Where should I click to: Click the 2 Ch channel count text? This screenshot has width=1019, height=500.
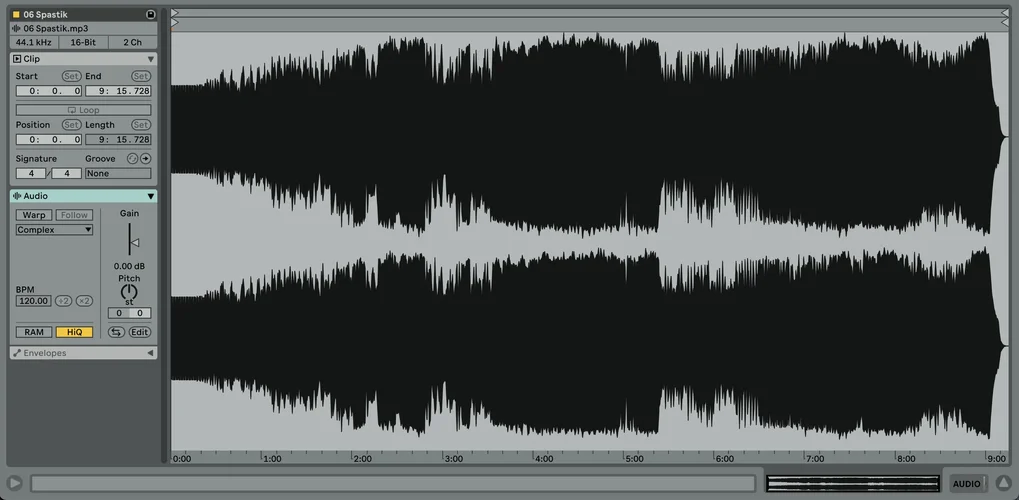[133, 42]
